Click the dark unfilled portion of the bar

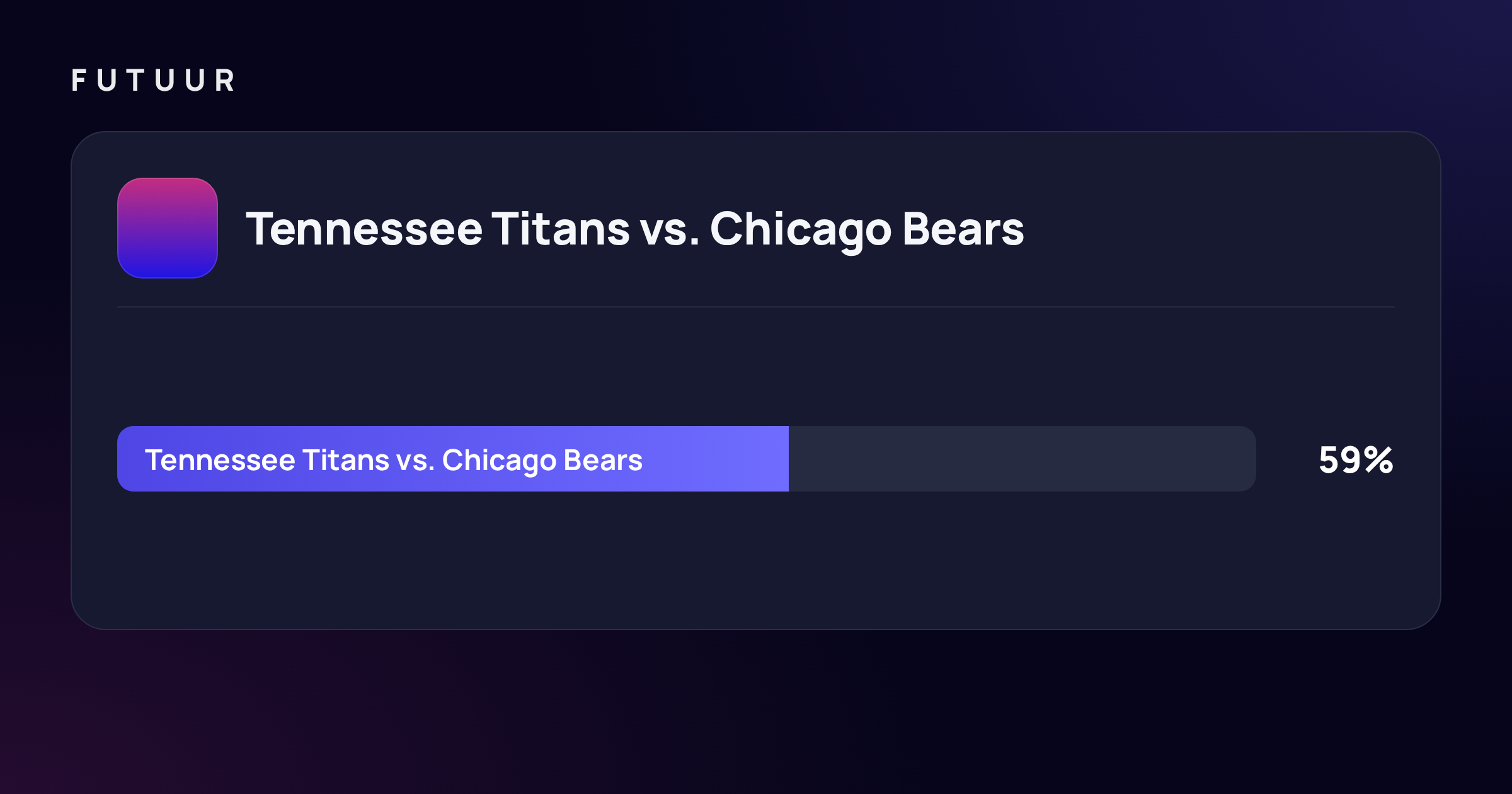pos(1022,459)
